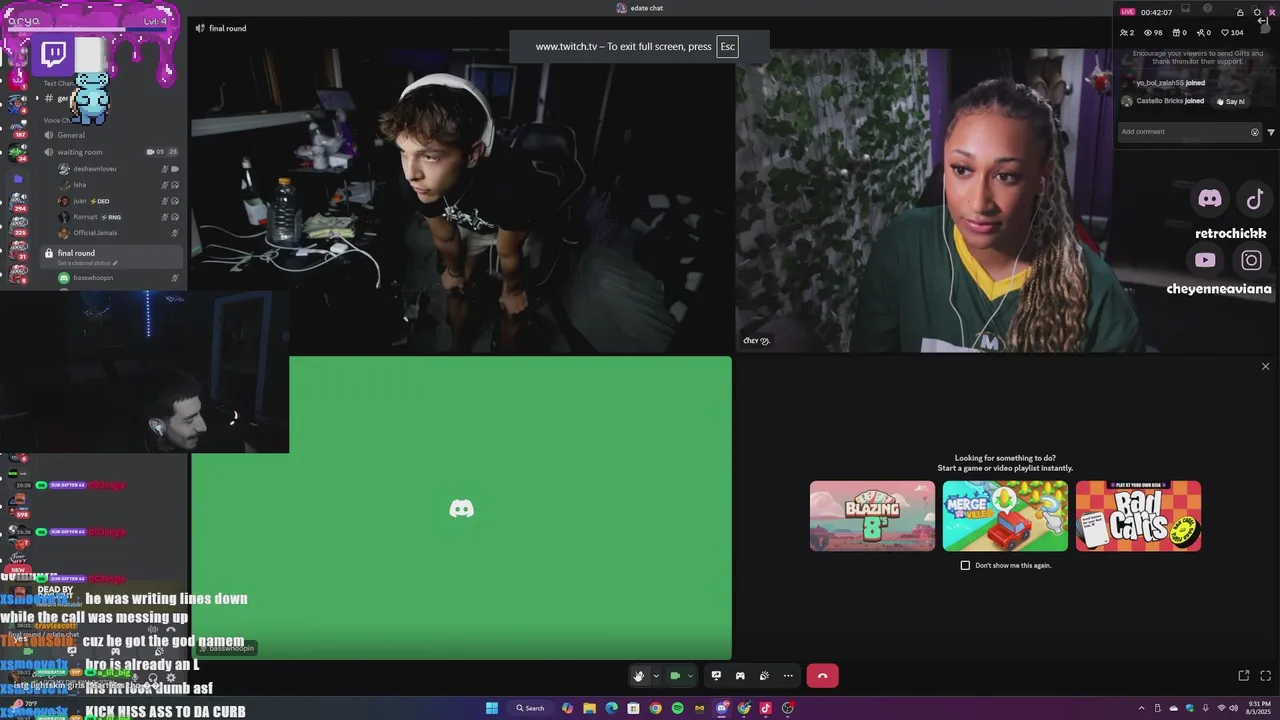Pop out the call window

1243,676
